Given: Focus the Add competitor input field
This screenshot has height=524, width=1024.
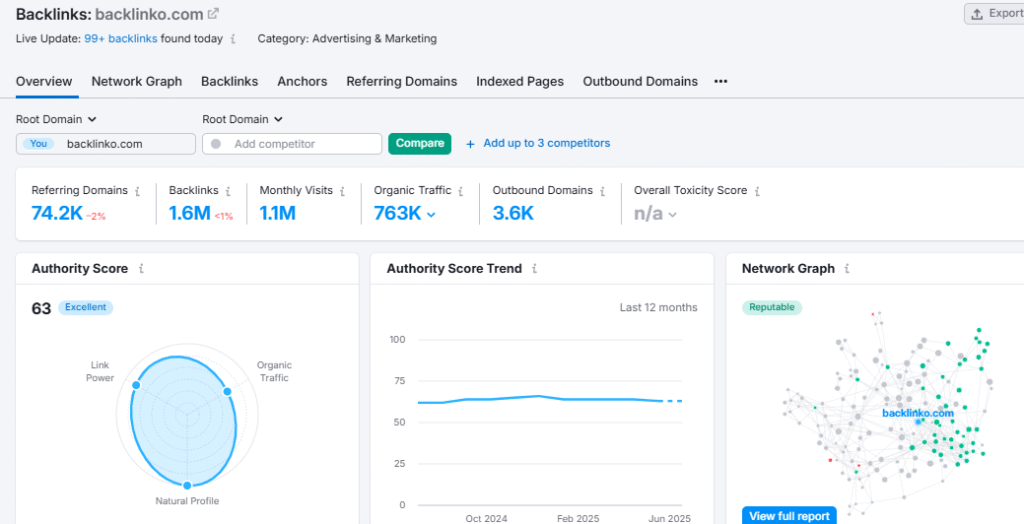Looking at the screenshot, I should [292, 144].
